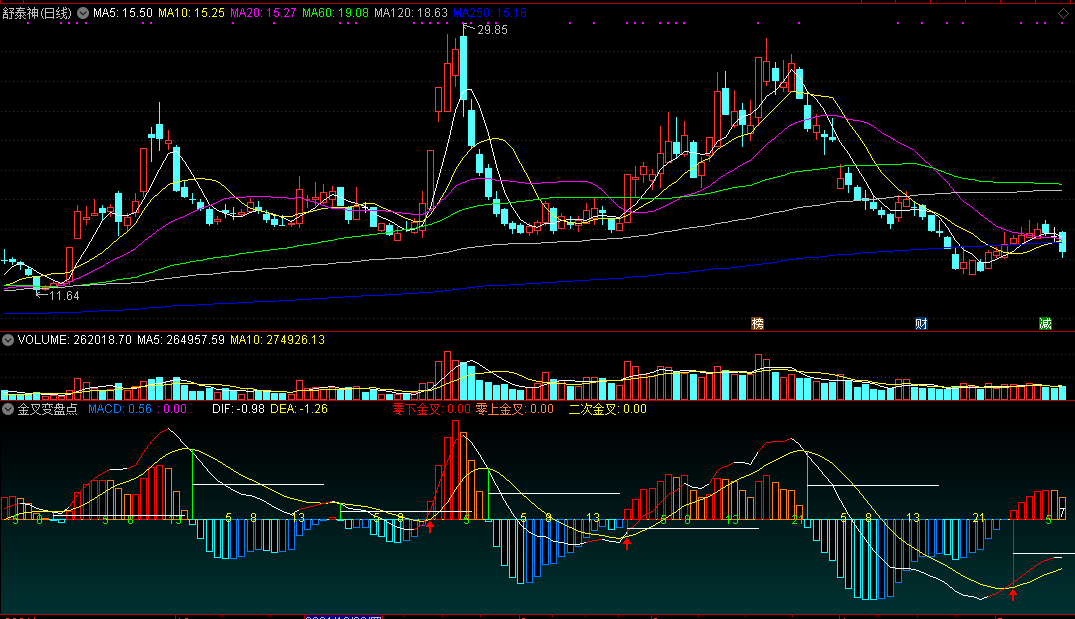Click the 11.64 low price label
This screenshot has width=1075, height=619.
[64, 296]
